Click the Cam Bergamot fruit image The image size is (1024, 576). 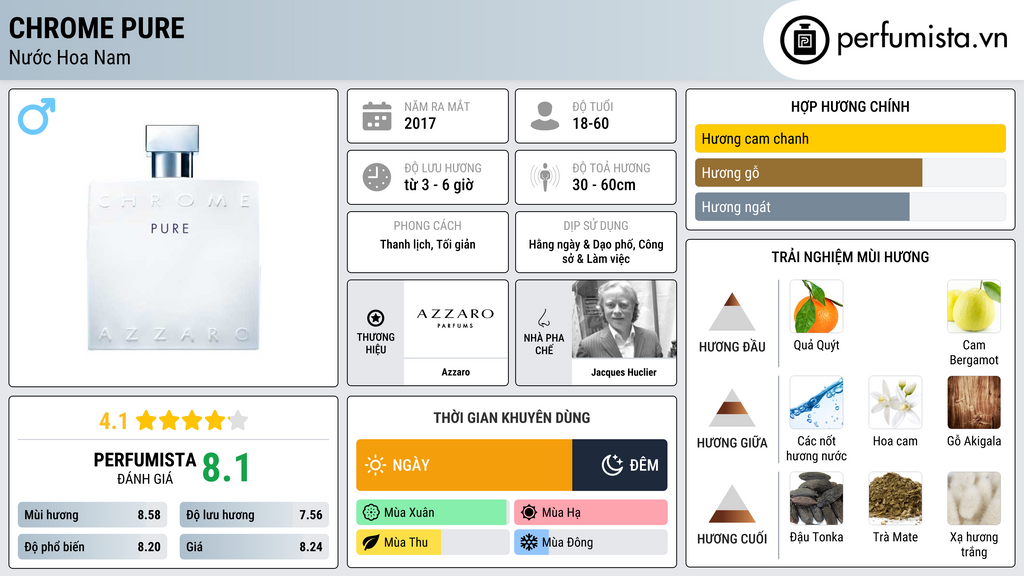pyautogui.click(x=974, y=307)
